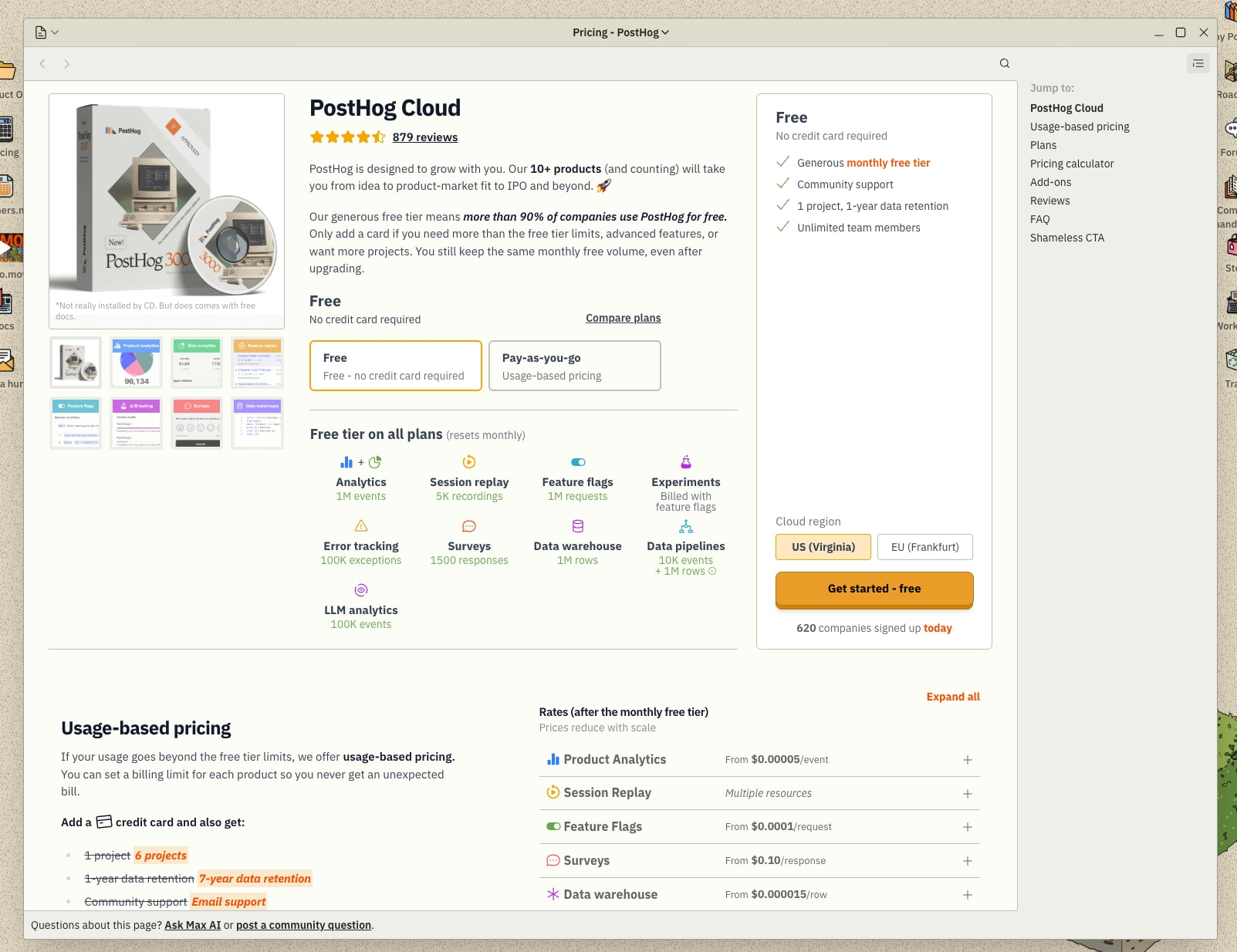Click the Data warehouse row asterisk icon
Screen dimensions: 1237x952
[x=553, y=894]
